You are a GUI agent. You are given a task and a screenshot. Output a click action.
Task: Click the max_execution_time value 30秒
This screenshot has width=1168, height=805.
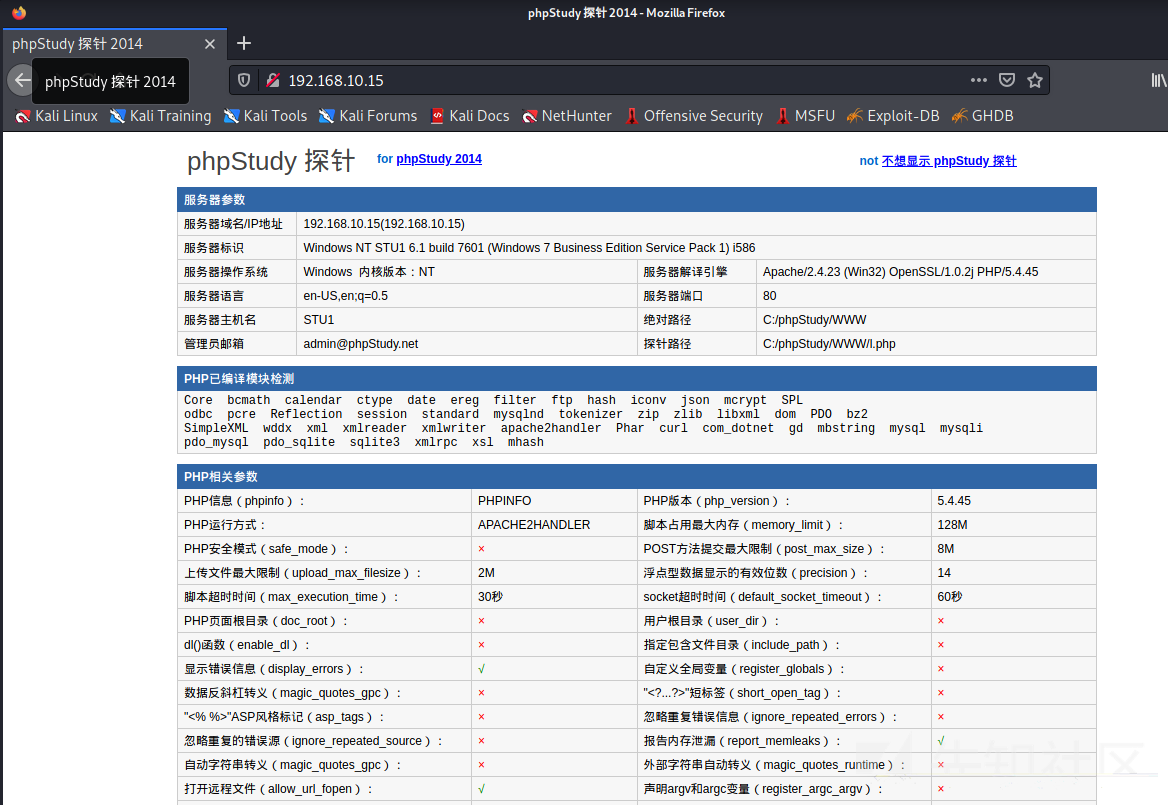pyautogui.click(x=490, y=596)
